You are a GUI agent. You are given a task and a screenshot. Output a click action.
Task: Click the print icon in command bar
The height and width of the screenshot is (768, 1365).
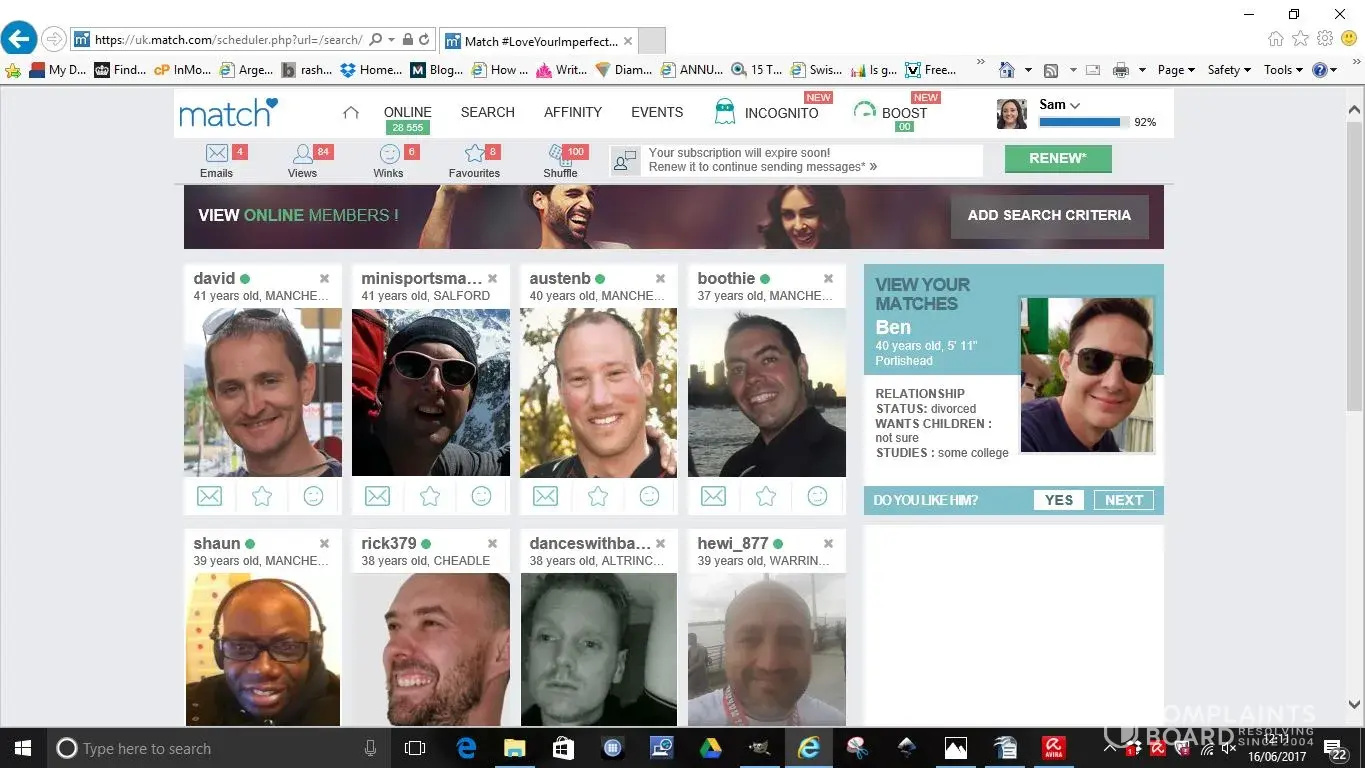(1120, 70)
